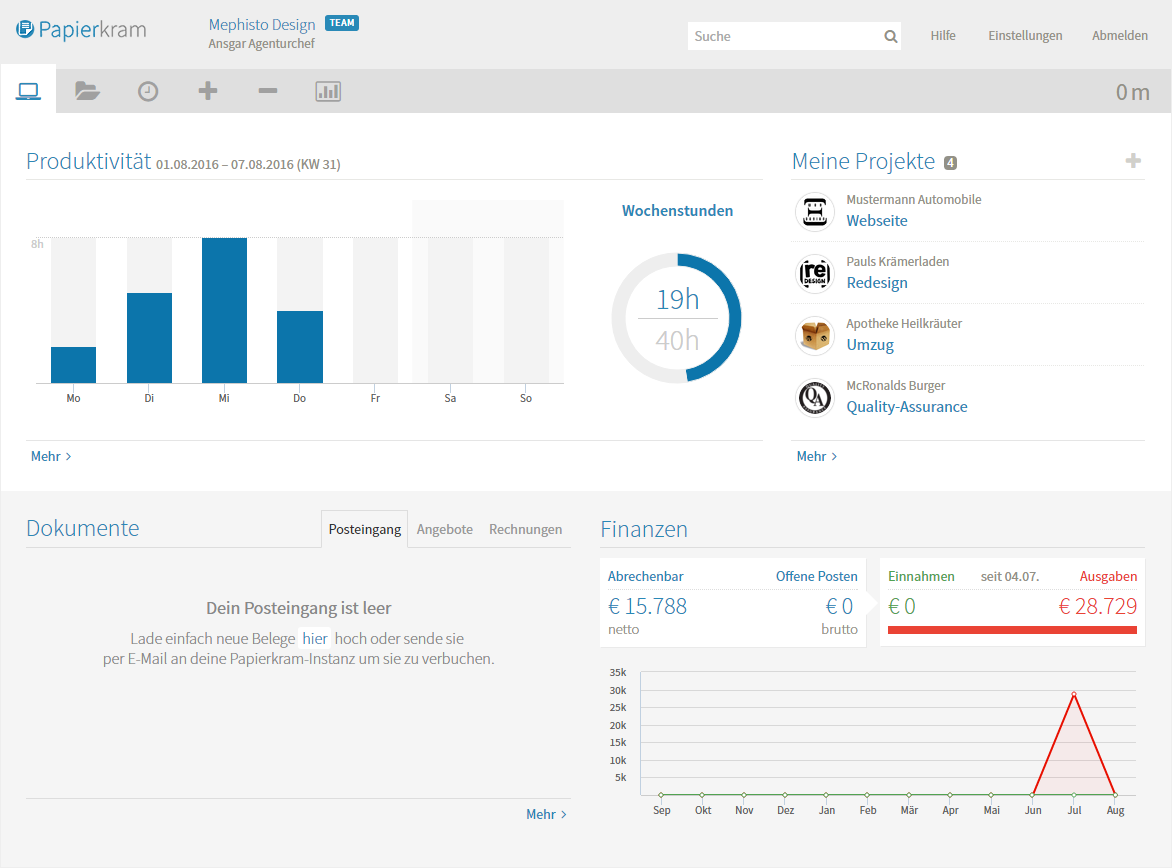The height and width of the screenshot is (868, 1172).
Task: Click the Offene Posten label
Action: (x=816, y=576)
